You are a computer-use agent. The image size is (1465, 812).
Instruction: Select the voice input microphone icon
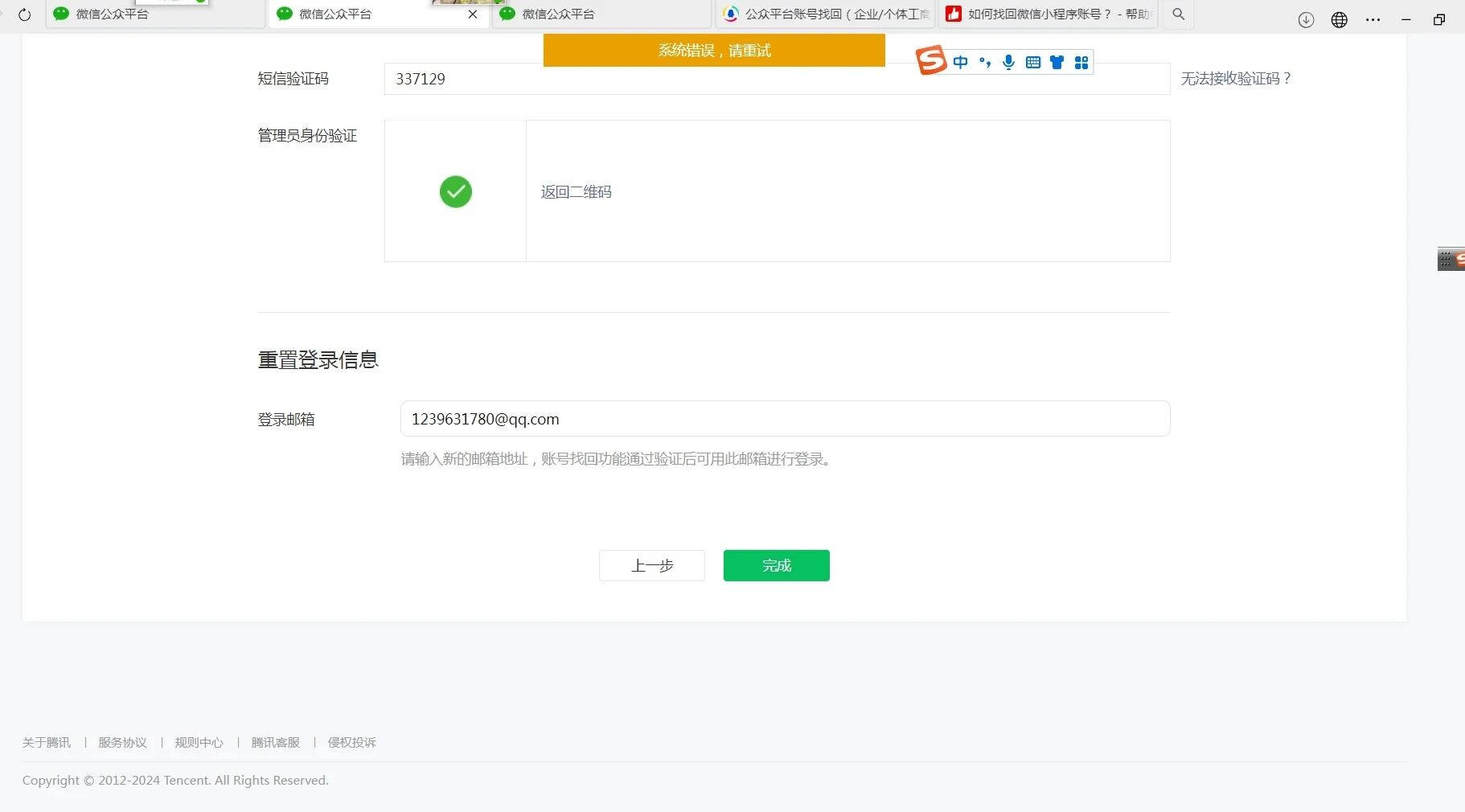(x=1008, y=62)
